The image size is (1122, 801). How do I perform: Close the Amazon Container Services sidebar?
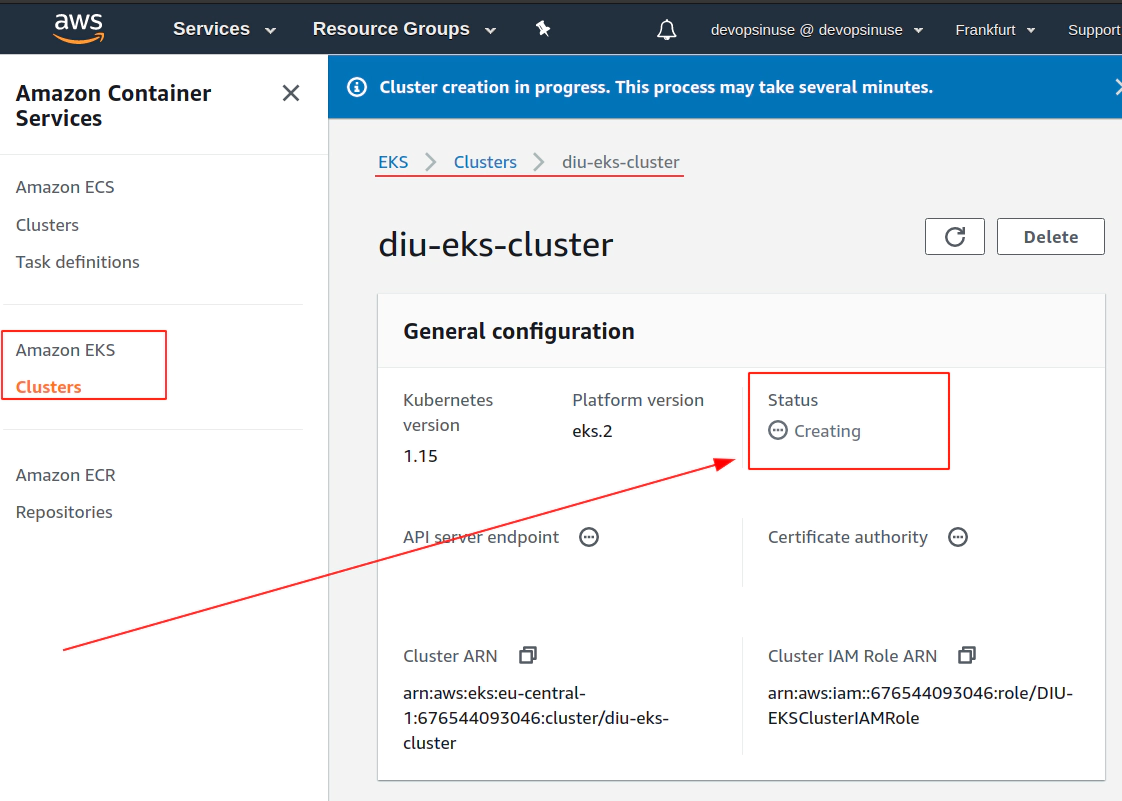point(291,93)
